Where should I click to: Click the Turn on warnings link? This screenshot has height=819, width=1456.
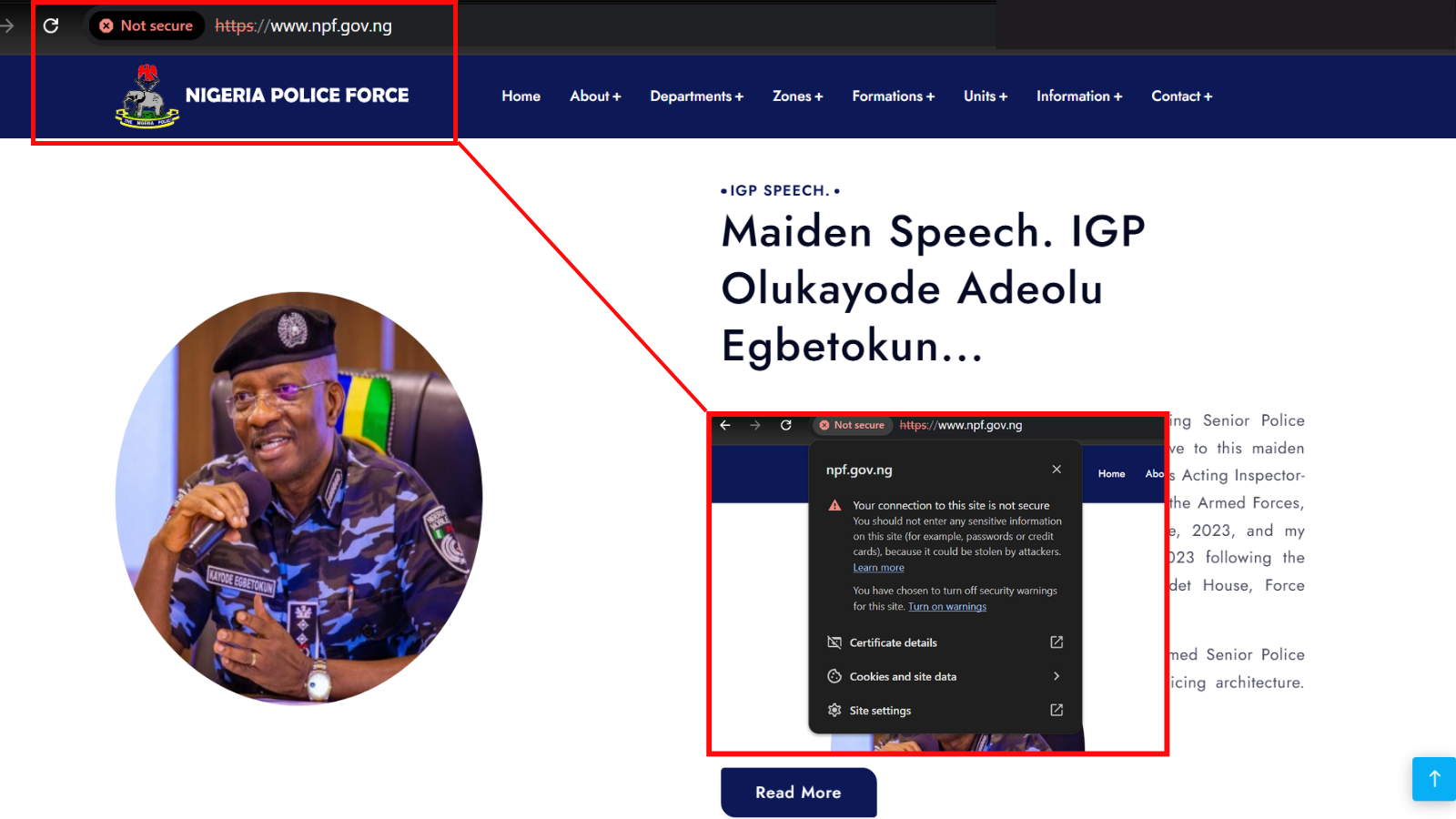(946, 607)
